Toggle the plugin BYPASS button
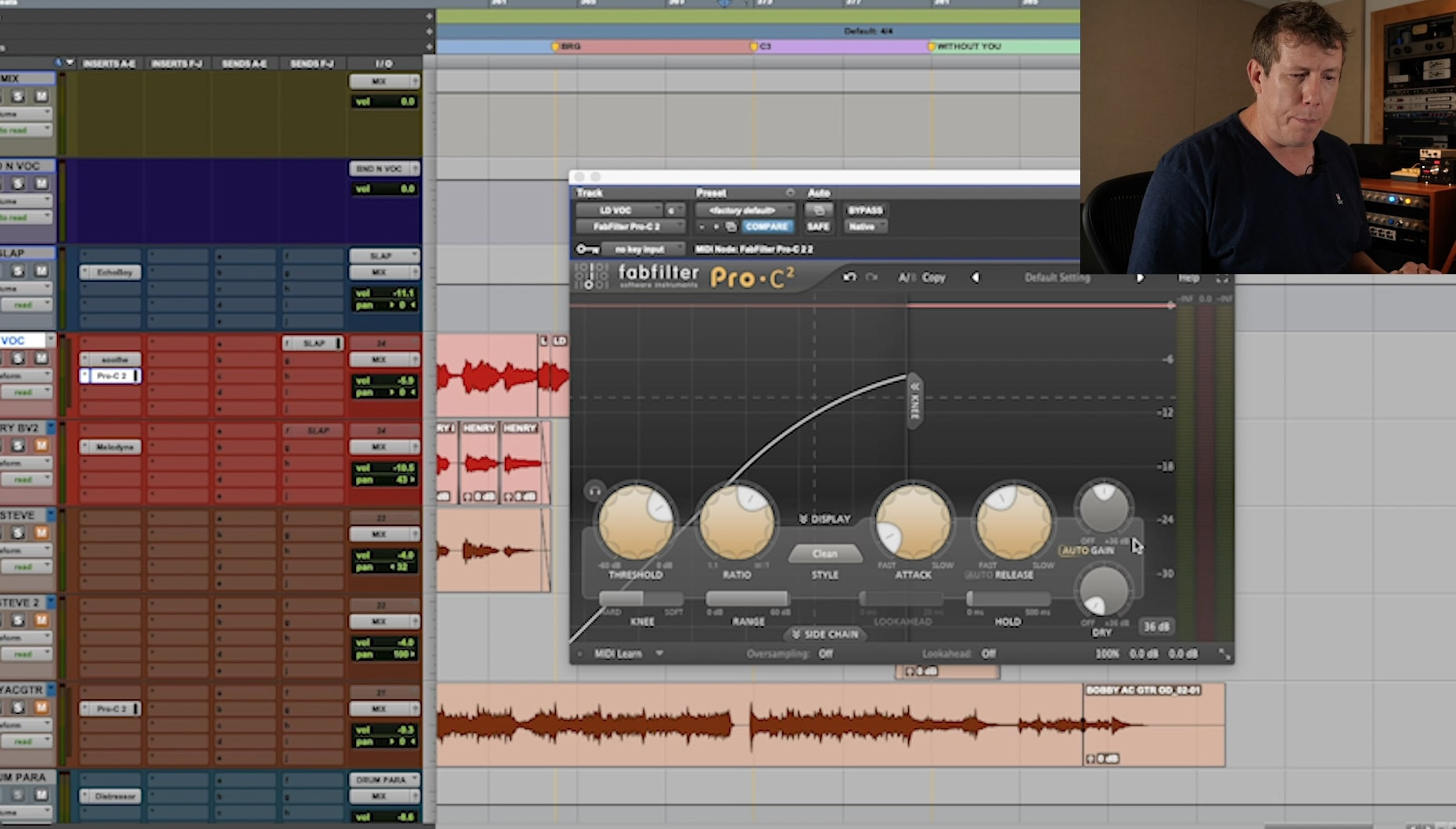 865,210
